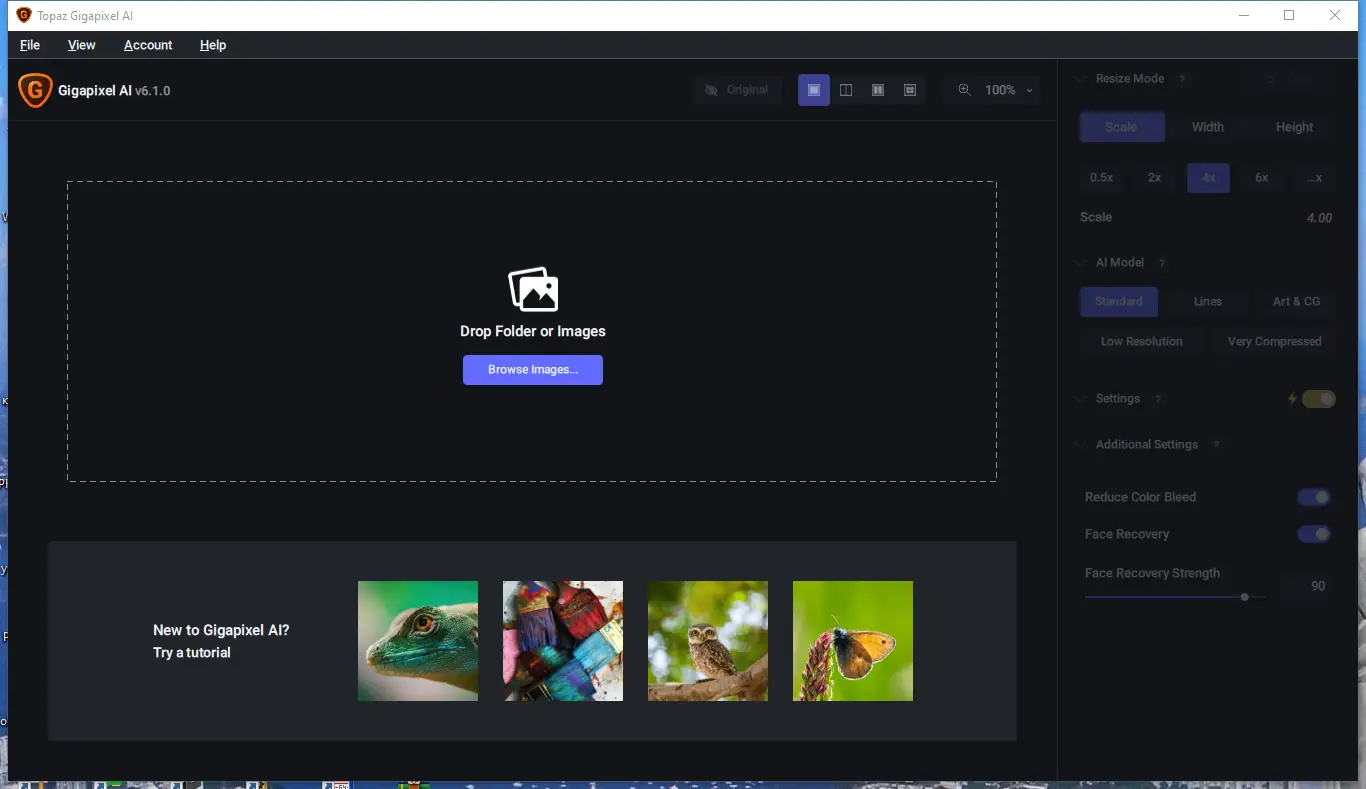Select the Art & CG model
This screenshot has width=1366, height=789.
point(1296,302)
